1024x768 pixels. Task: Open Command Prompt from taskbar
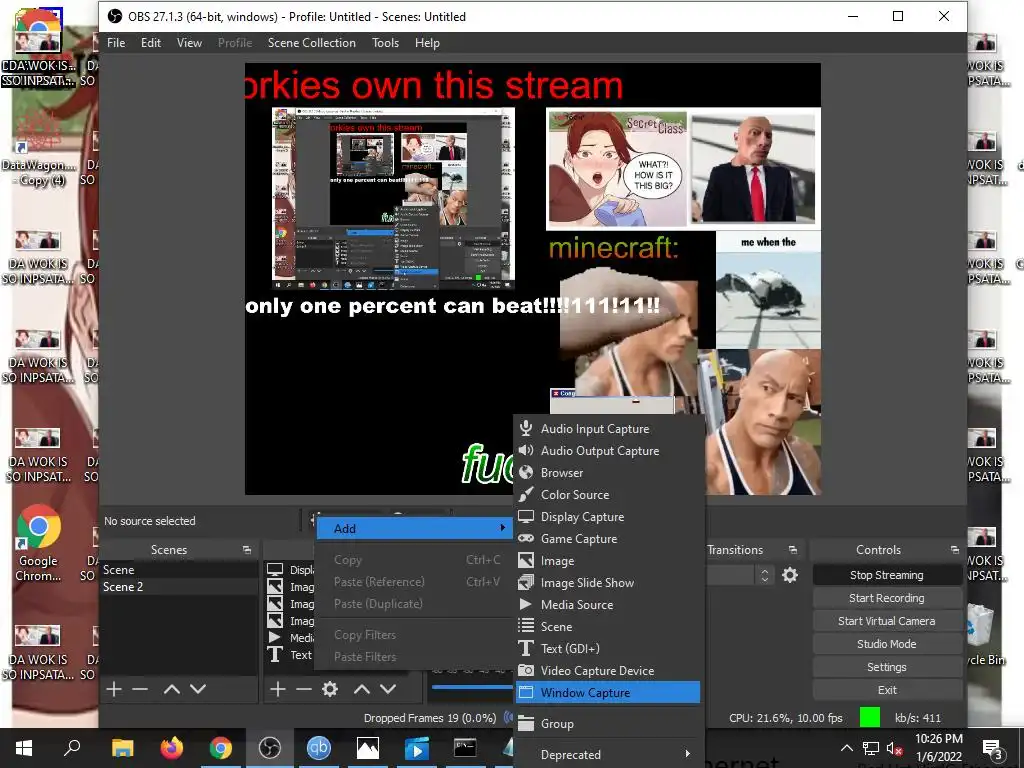tap(465, 748)
